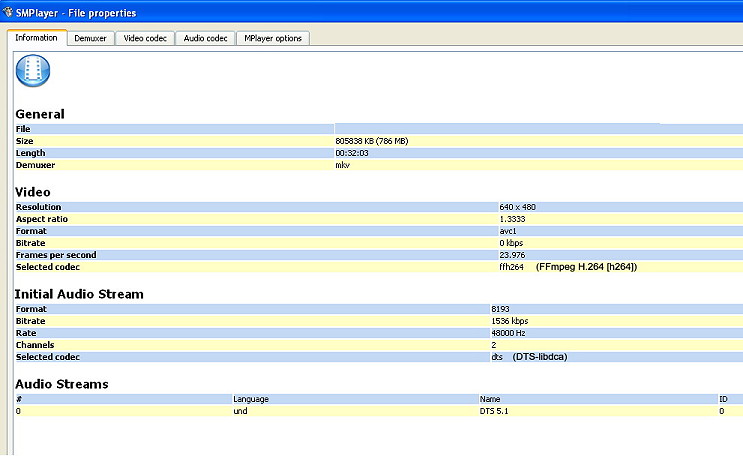The width and height of the screenshot is (743, 456).
Task: Click the File row label
Action: pyautogui.click(x=23, y=129)
